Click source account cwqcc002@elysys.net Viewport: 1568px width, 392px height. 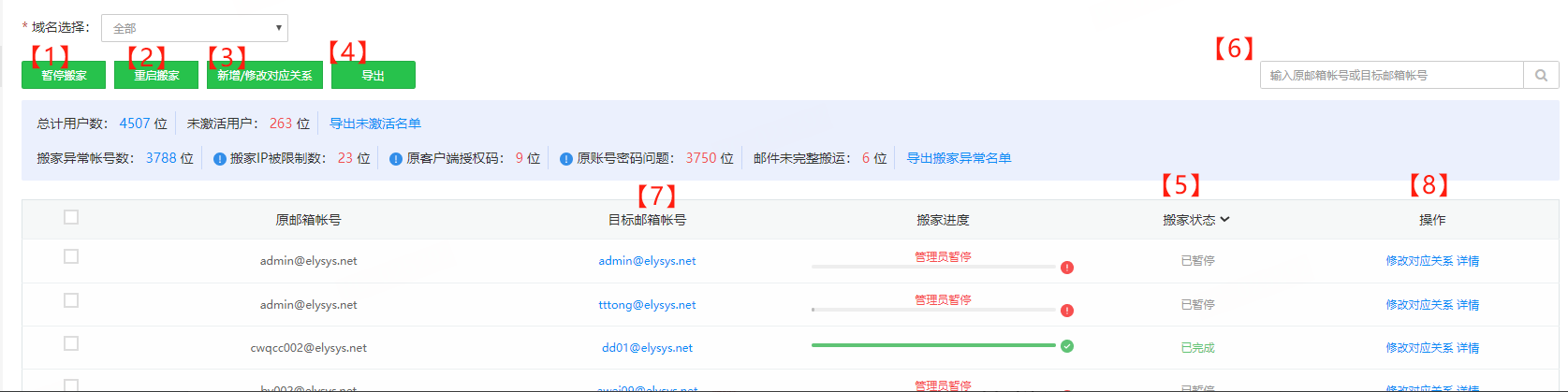tap(308, 348)
